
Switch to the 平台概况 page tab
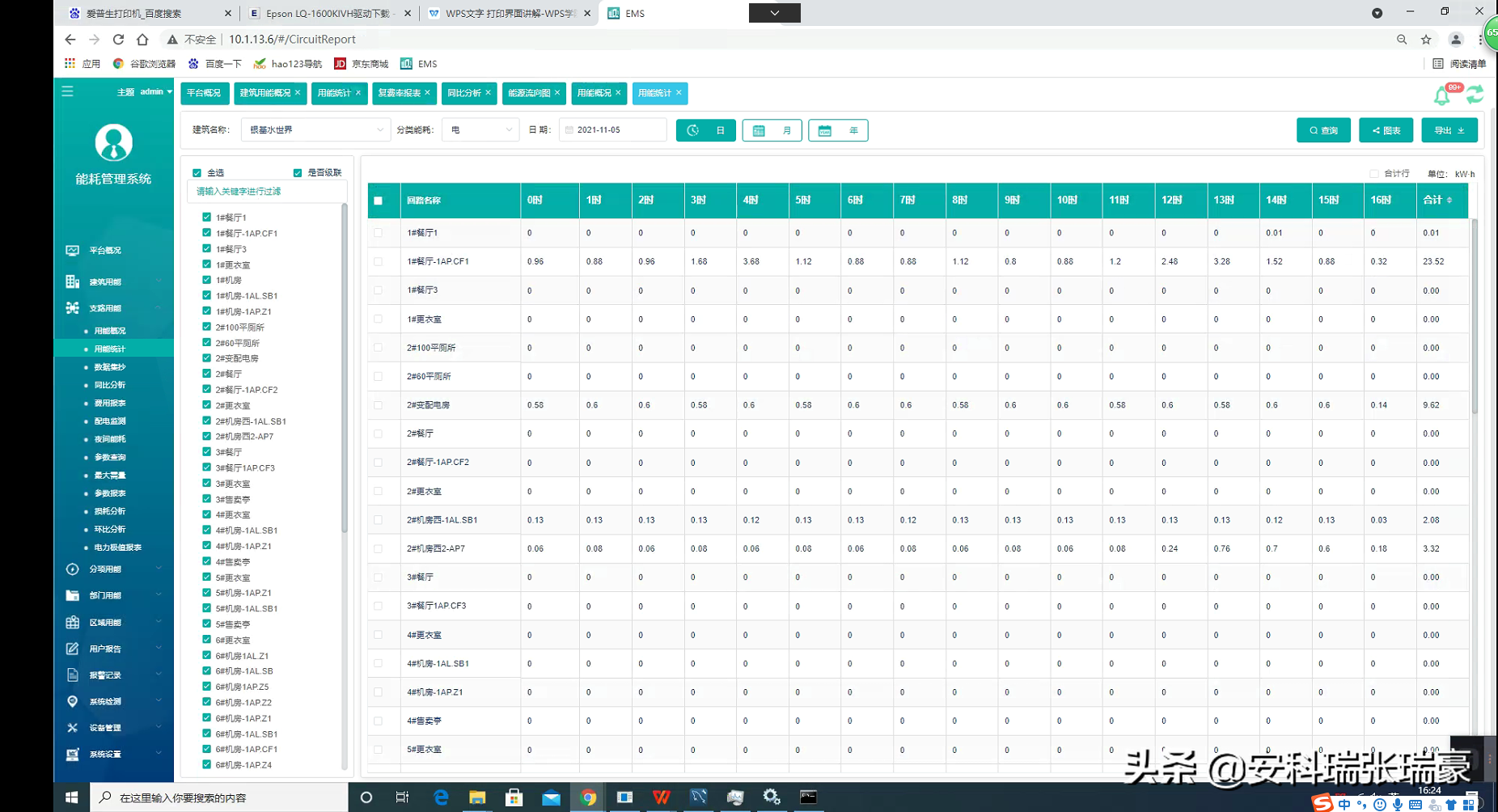pyautogui.click(x=204, y=93)
